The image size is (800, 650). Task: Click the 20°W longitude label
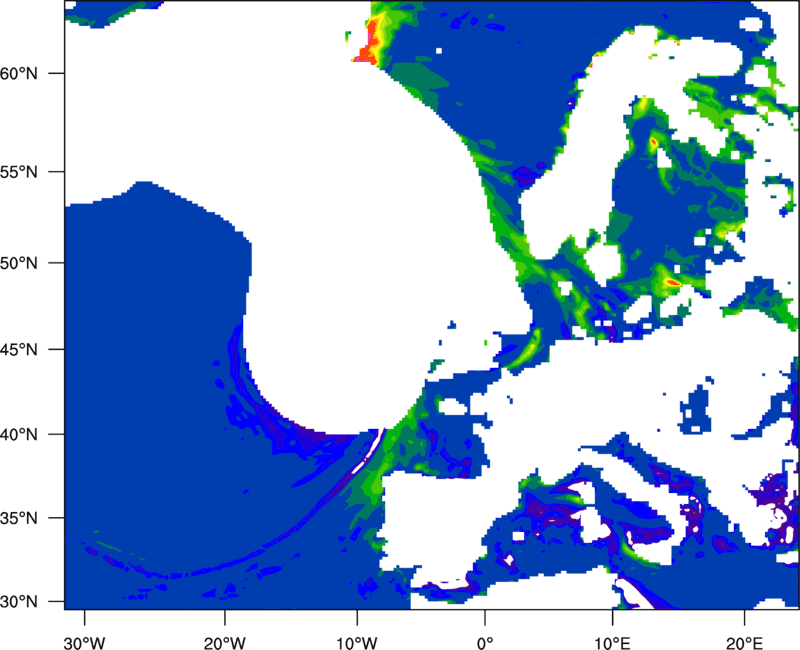(x=224, y=643)
